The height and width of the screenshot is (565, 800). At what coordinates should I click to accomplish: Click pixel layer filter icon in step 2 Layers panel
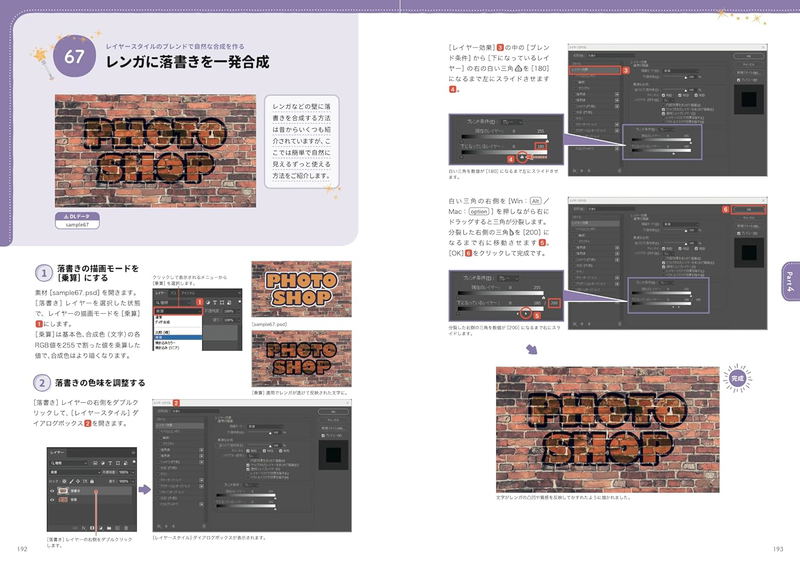click(95, 463)
